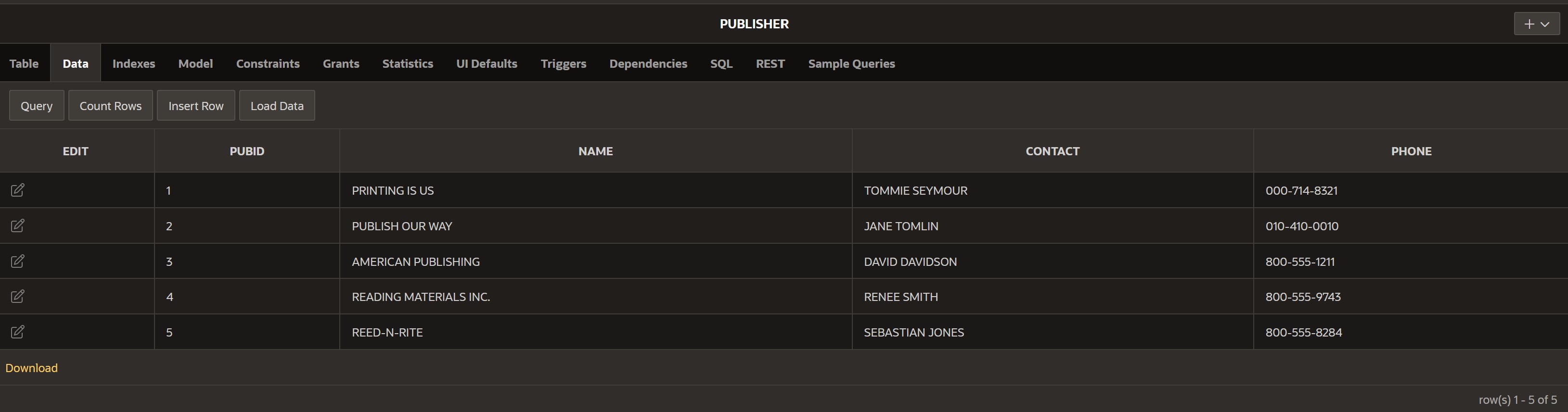Click phone number 800-555-8284

pos(1304,332)
